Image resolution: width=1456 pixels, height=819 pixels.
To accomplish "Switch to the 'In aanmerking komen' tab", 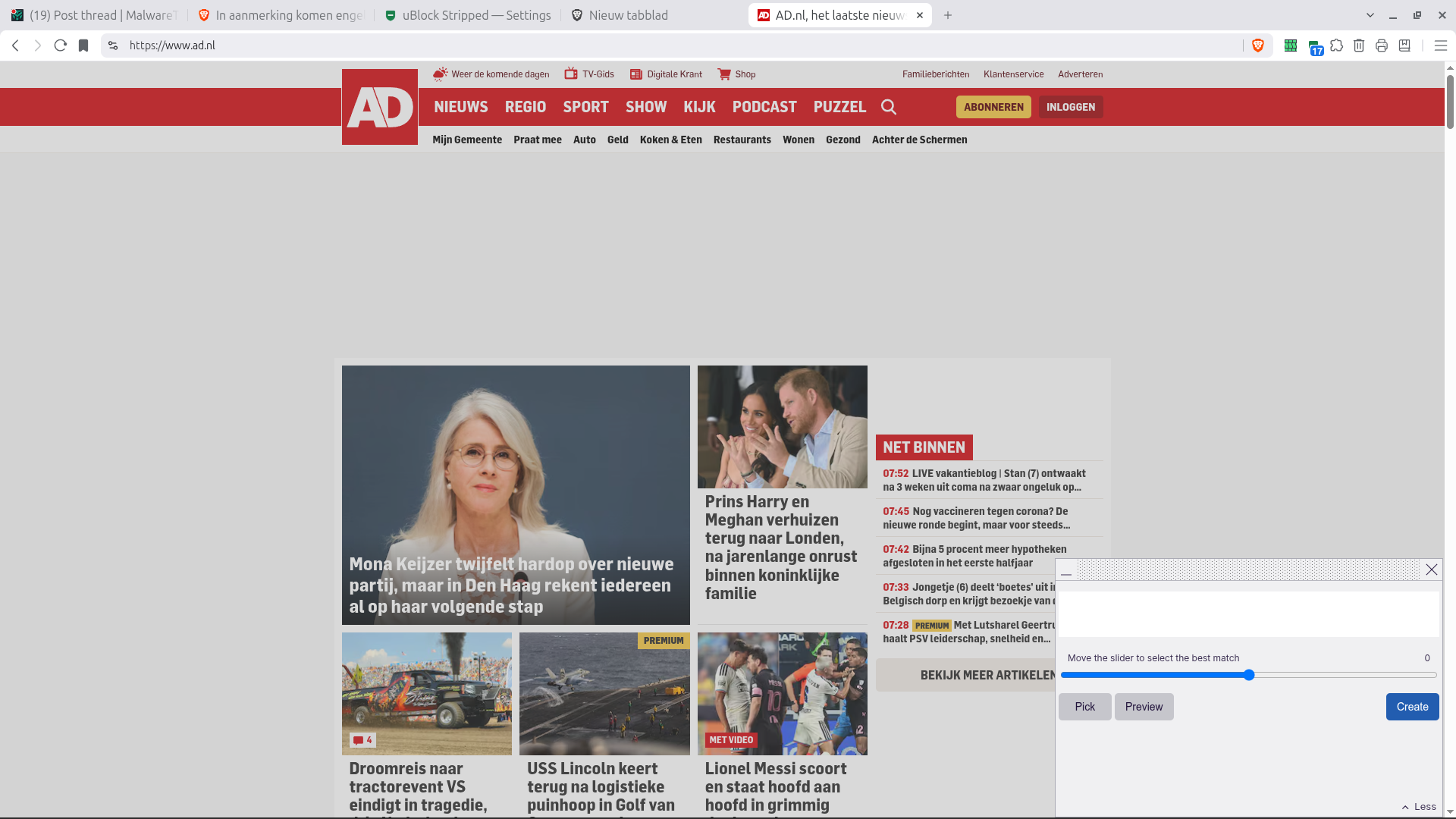I will coord(281,15).
